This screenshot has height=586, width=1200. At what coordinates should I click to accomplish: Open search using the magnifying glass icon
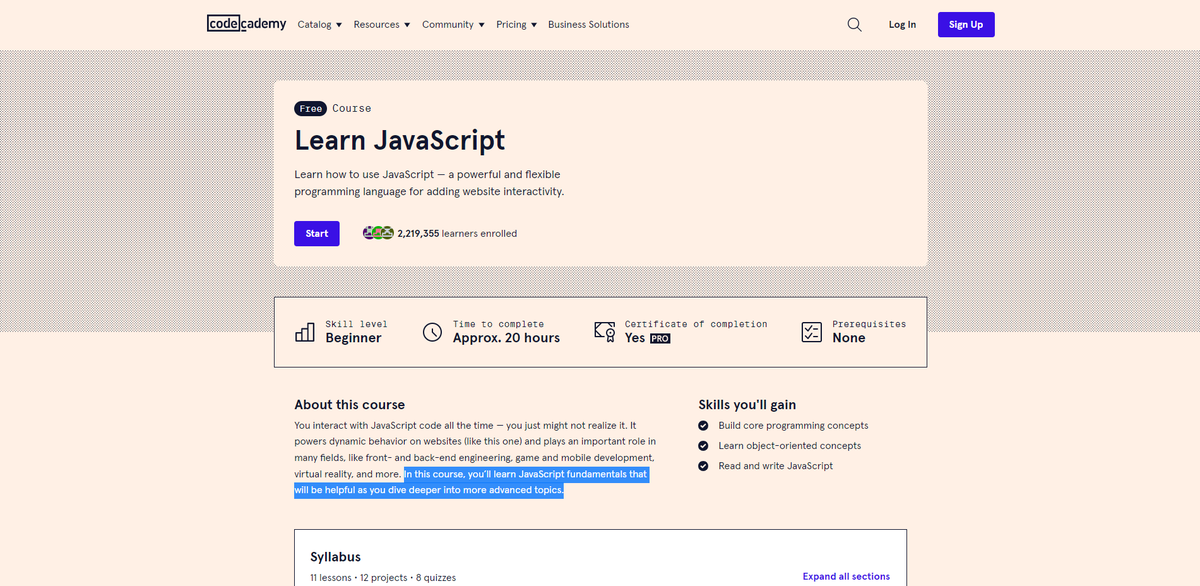(x=854, y=24)
